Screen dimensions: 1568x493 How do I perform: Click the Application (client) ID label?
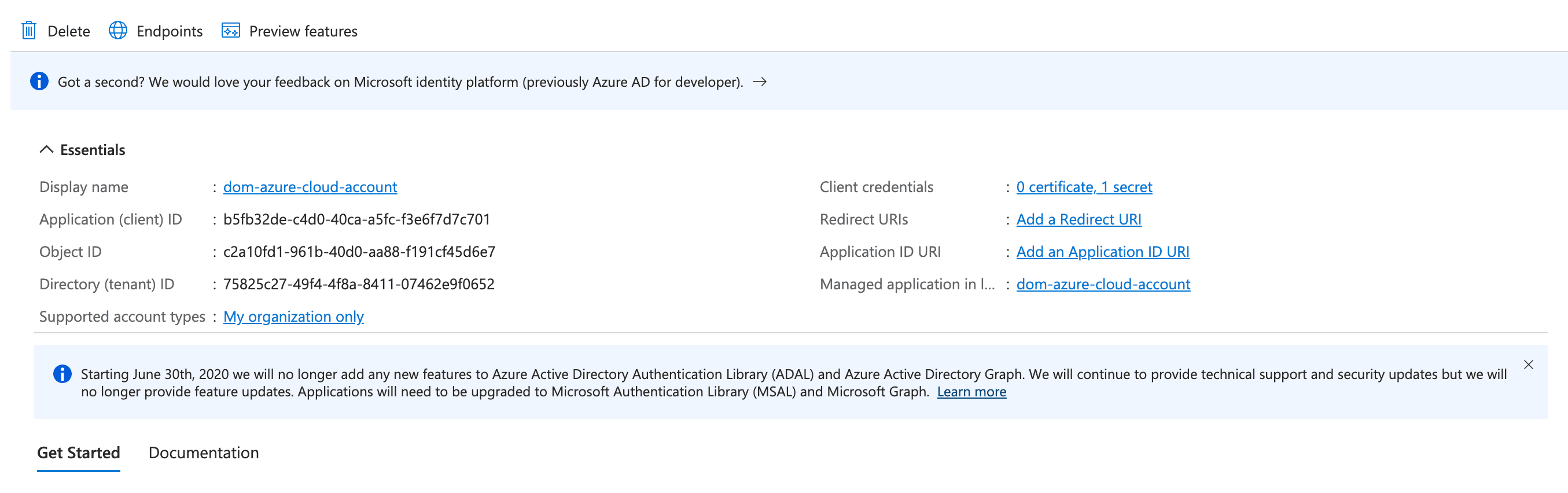tap(110, 219)
